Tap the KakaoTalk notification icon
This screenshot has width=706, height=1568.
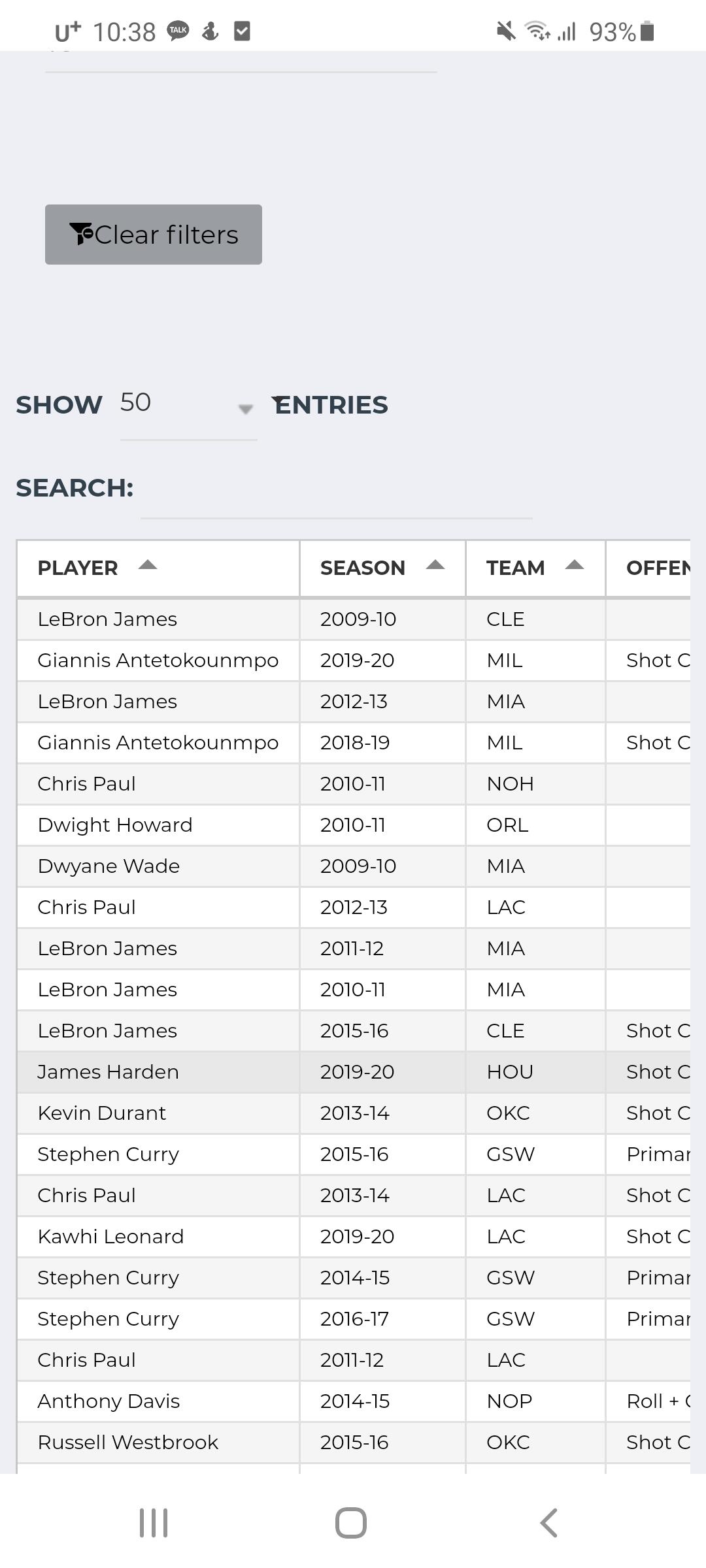pos(178,31)
